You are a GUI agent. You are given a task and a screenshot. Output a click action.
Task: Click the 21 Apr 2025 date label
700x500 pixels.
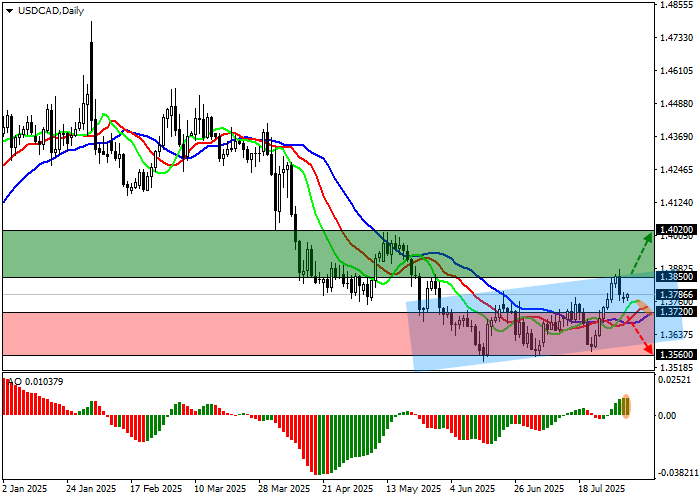(x=348, y=489)
